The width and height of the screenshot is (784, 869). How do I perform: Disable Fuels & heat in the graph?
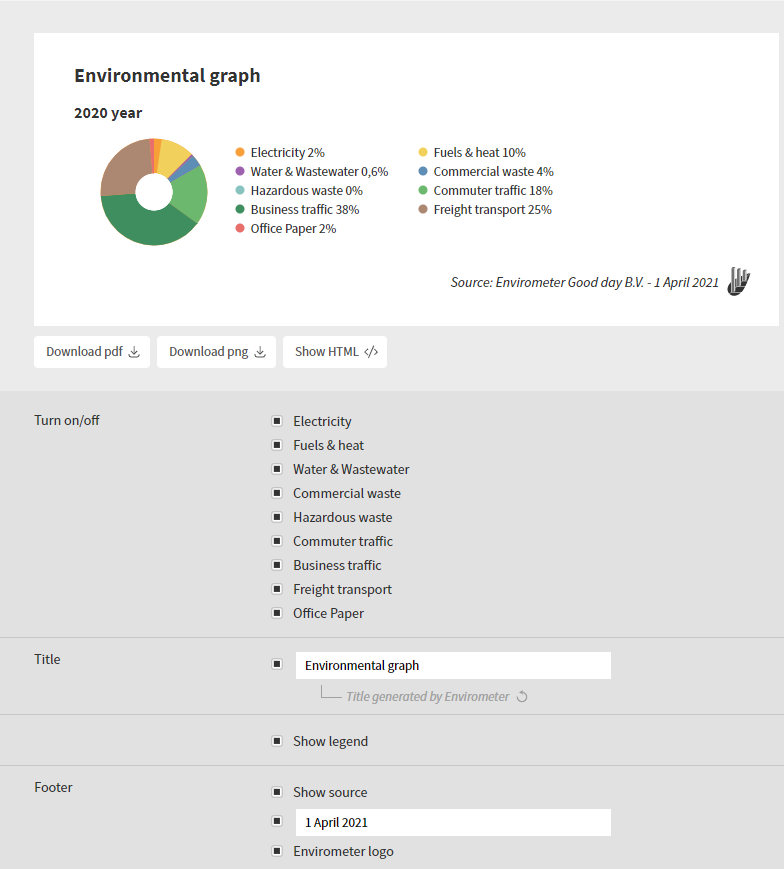coord(277,445)
